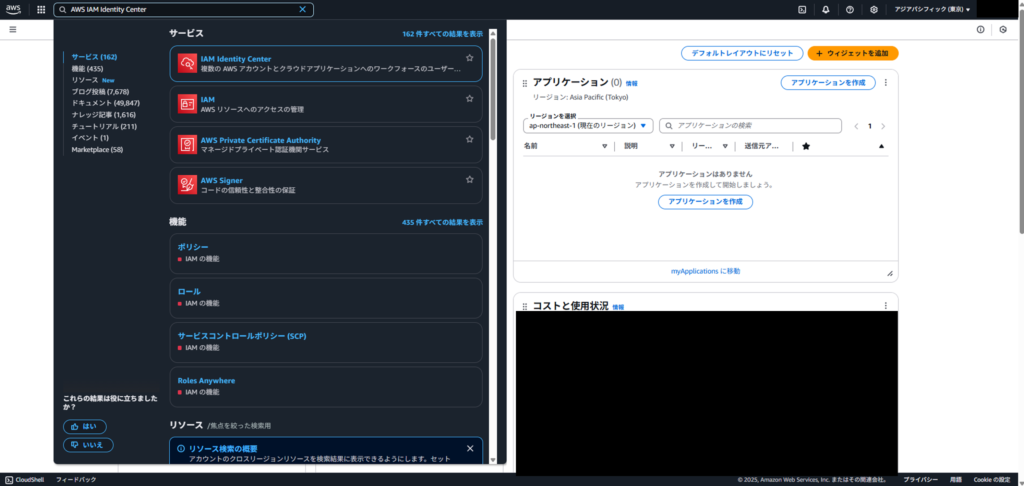Open コストと使用状況 widget three-dot menu
This screenshot has width=1024, height=486.
pos(886,306)
